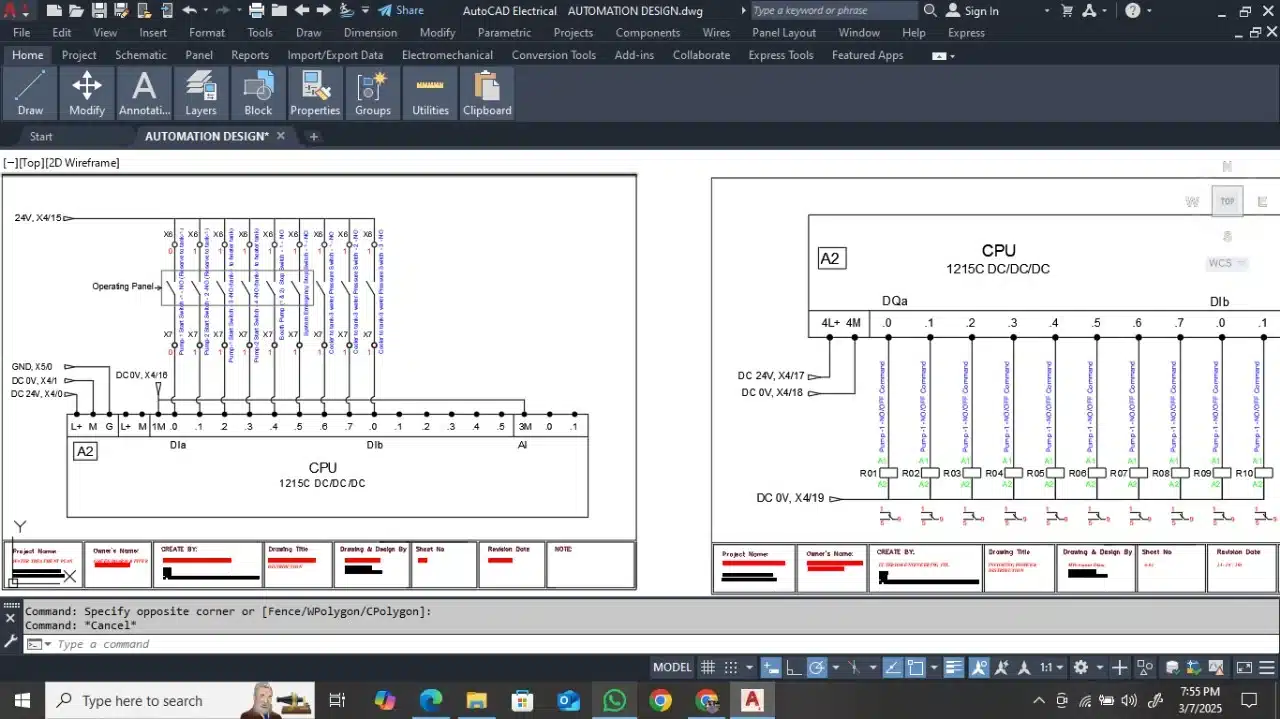Go to next project drawing arrow
Screen dimensions: 1280x719
[x=324, y=11]
